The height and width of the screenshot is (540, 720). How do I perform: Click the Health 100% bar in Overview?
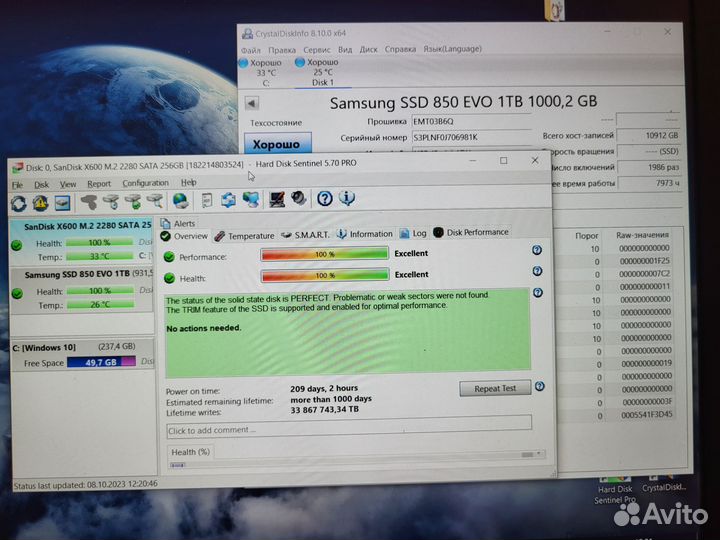point(325,275)
